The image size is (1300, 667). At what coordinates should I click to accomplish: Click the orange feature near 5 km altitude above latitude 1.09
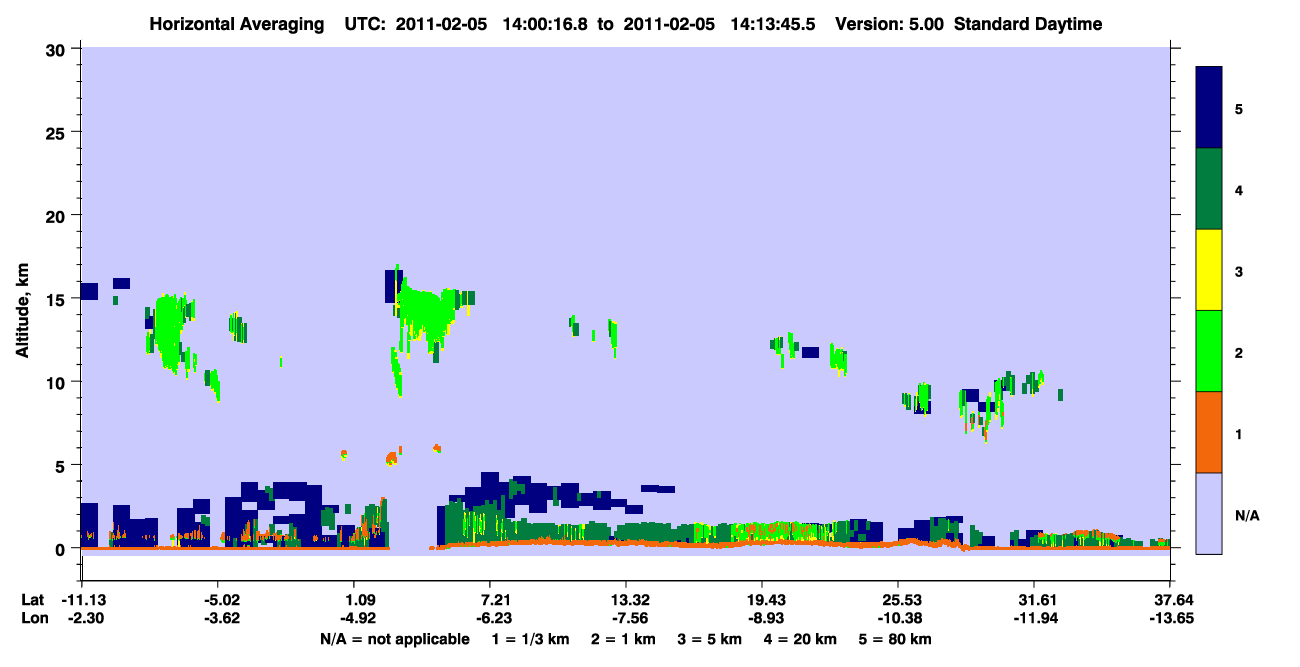[391, 458]
